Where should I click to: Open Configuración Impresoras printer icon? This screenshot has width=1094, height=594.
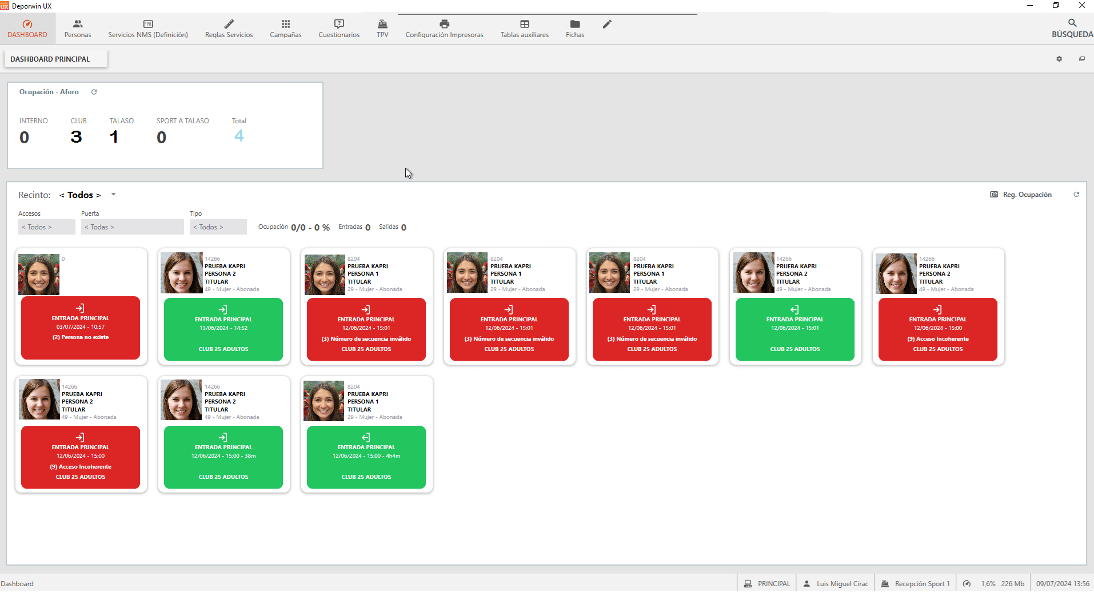444,23
